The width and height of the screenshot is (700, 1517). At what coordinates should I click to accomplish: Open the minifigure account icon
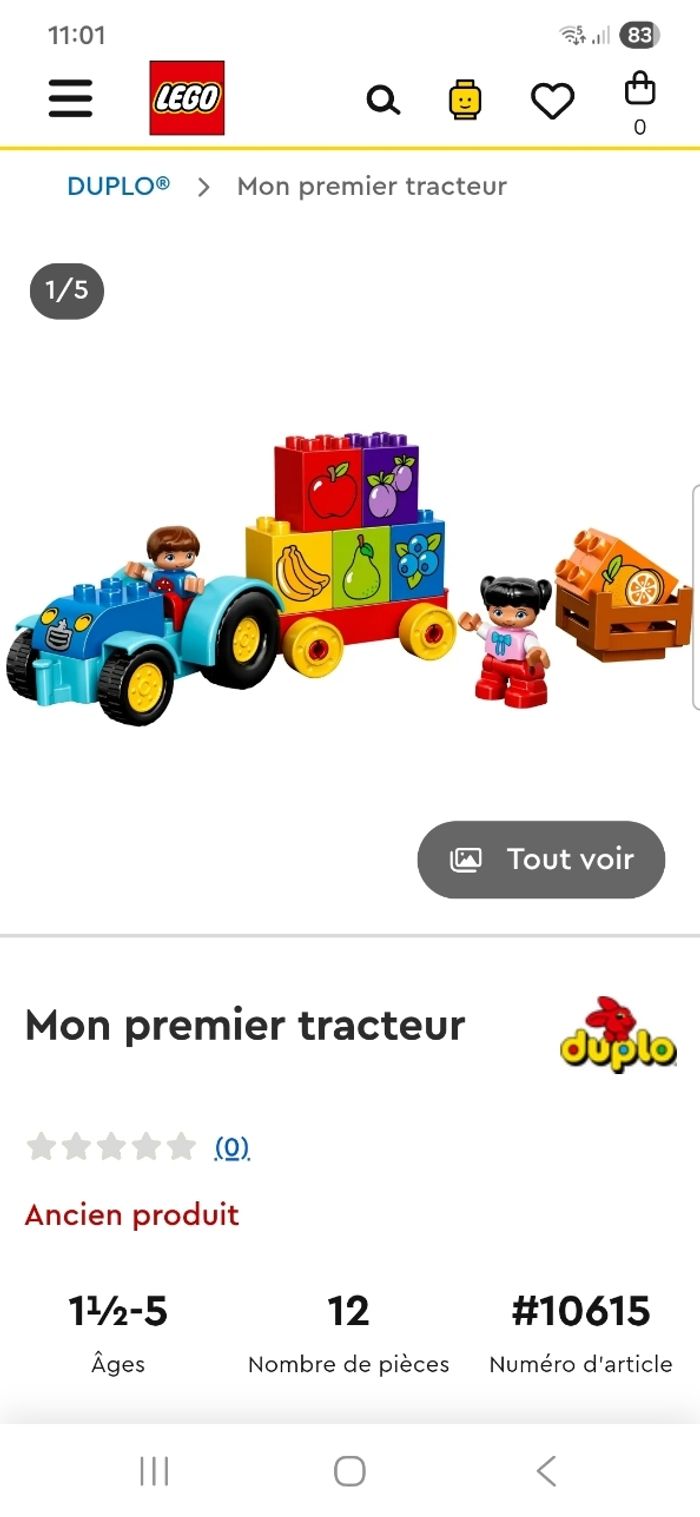tap(465, 100)
